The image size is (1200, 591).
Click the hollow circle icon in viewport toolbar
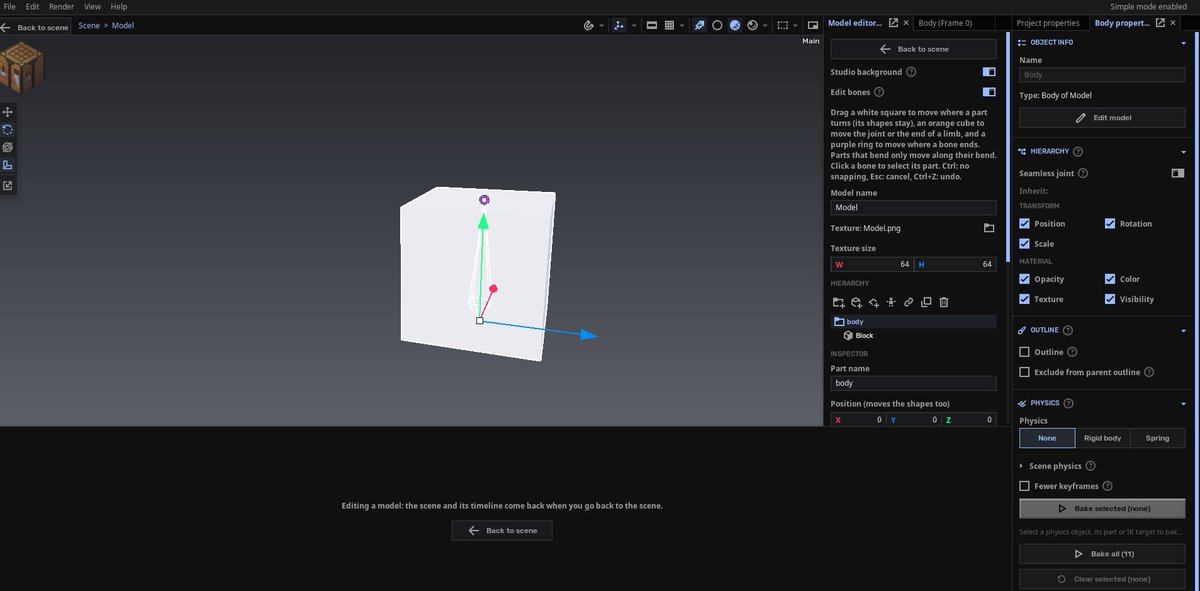(x=717, y=25)
